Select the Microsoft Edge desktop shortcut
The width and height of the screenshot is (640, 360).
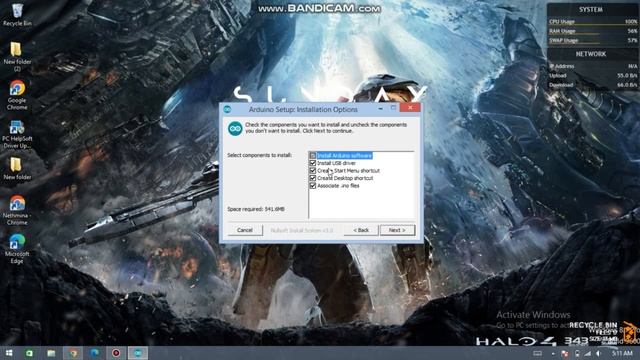(x=17, y=249)
